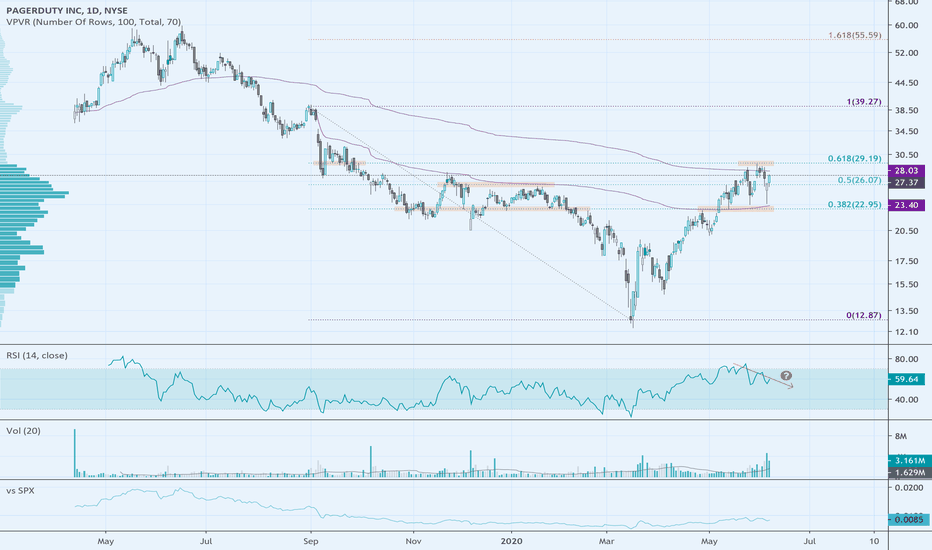This screenshot has height=550, width=932.
Task: Click the 44.50 price scale label
Action: 906,83
